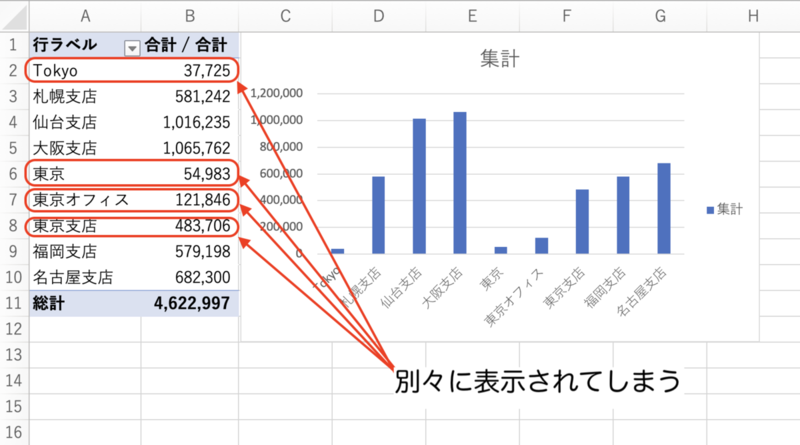800x445 pixels.
Task: Click the 東京支店 bar in chart
Action: pyautogui.click(x=582, y=221)
